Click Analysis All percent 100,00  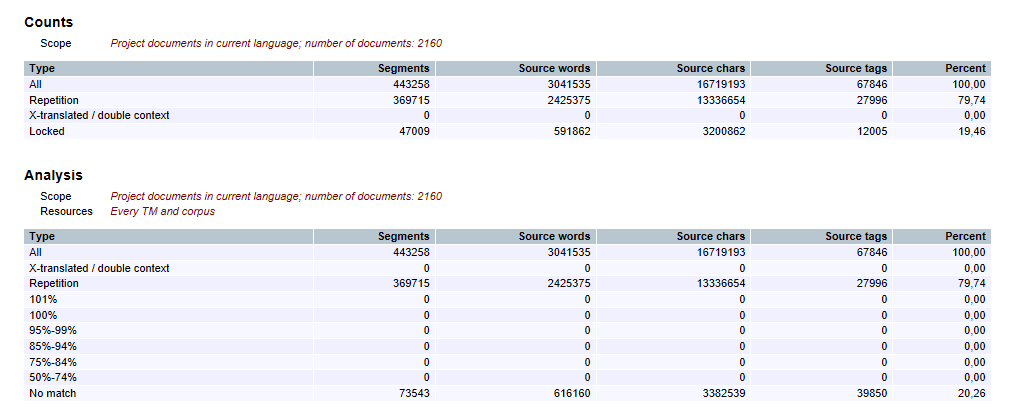(x=969, y=252)
